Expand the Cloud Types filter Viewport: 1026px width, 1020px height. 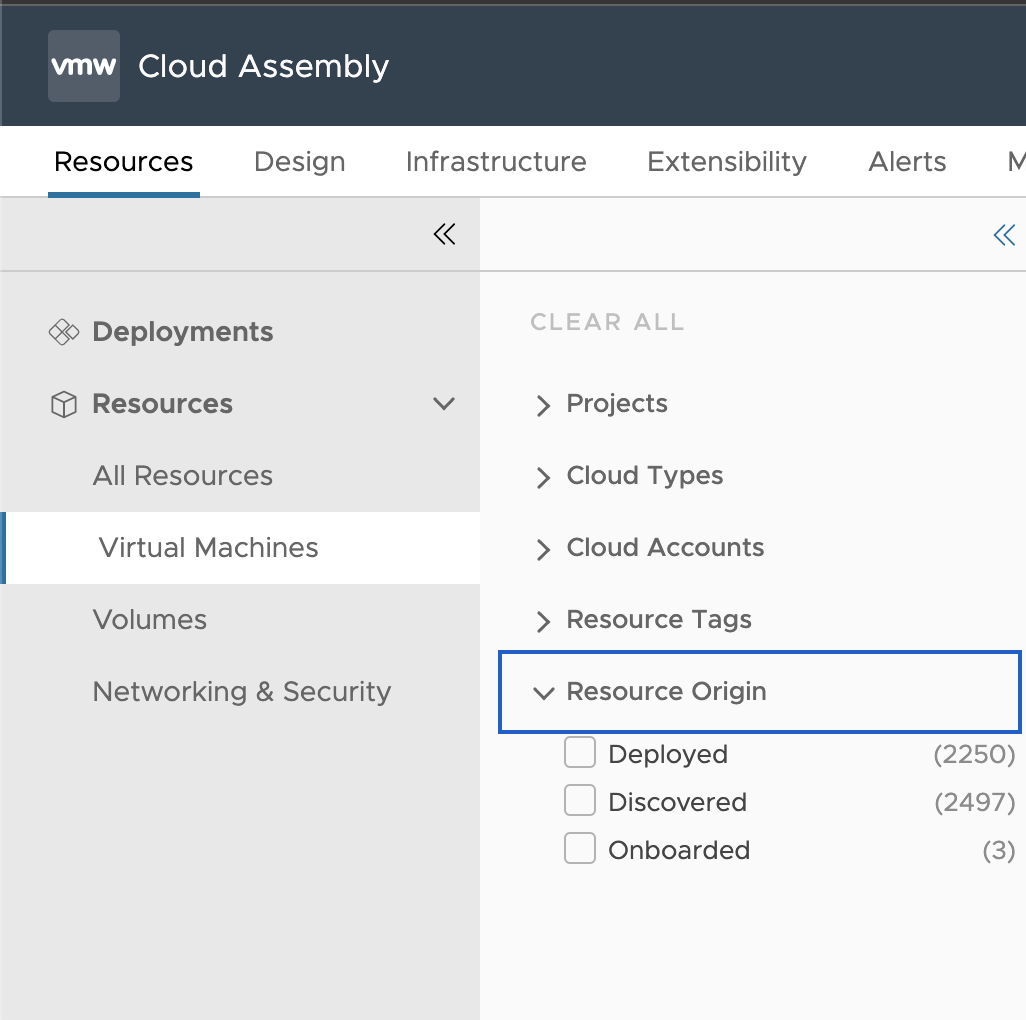coord(543,477)
